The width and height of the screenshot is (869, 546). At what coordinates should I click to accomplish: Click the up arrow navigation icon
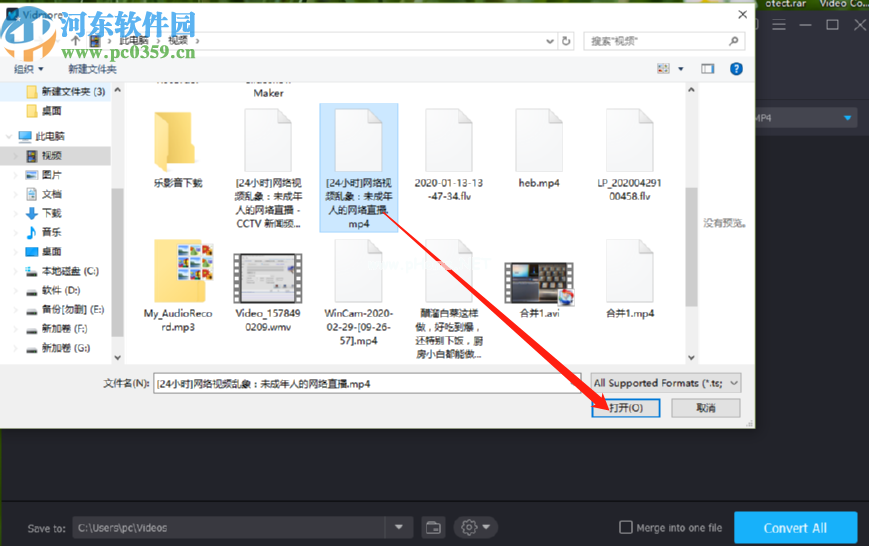pyautogui.click(x=75, y=40)
